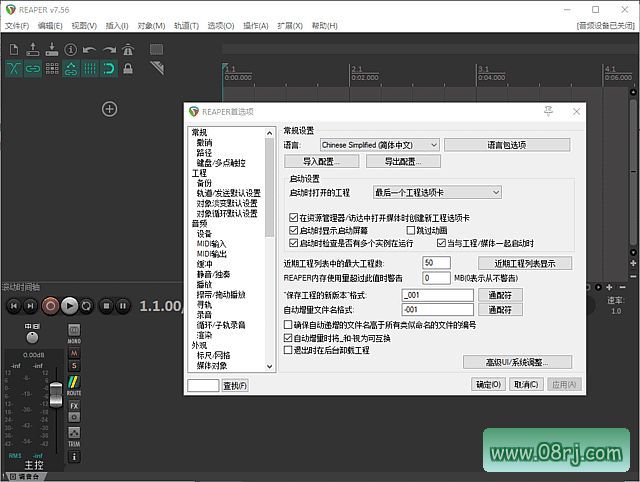The height and width of the screenshot is (482, 640).
Task: Toggle 退出时在后台卸载工程 checkbox
Action: point(288,350)
